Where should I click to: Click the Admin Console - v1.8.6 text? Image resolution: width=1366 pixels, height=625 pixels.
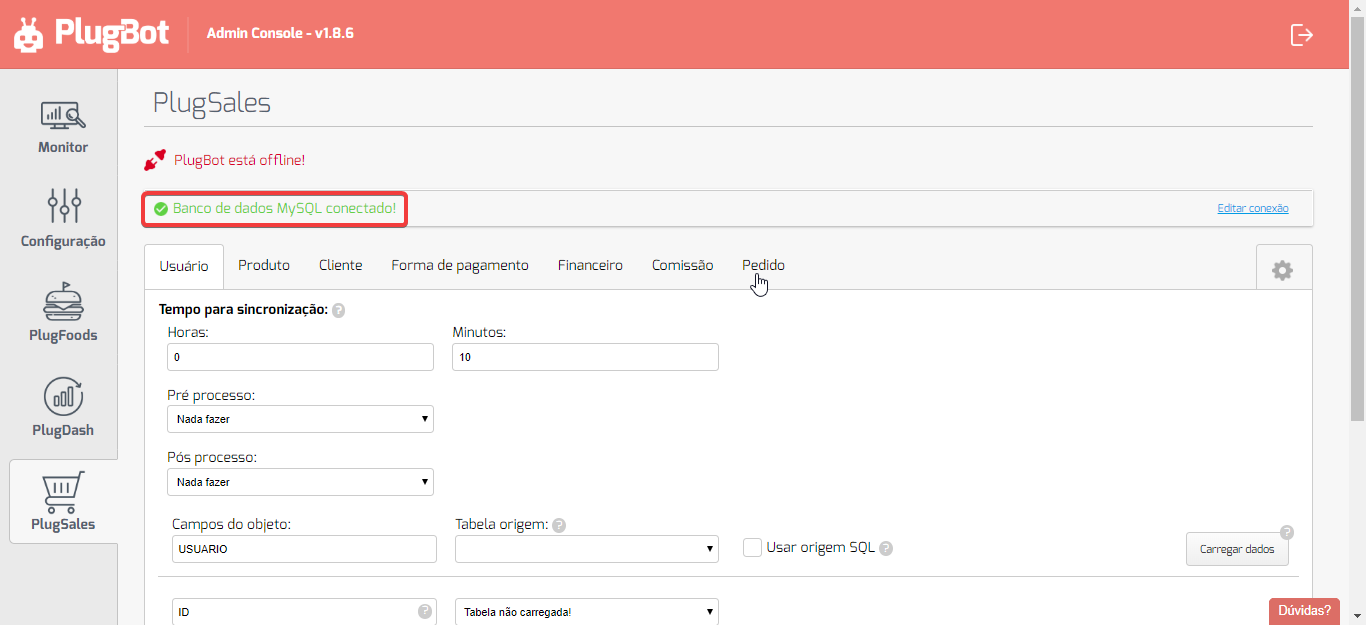click(280, 33)
